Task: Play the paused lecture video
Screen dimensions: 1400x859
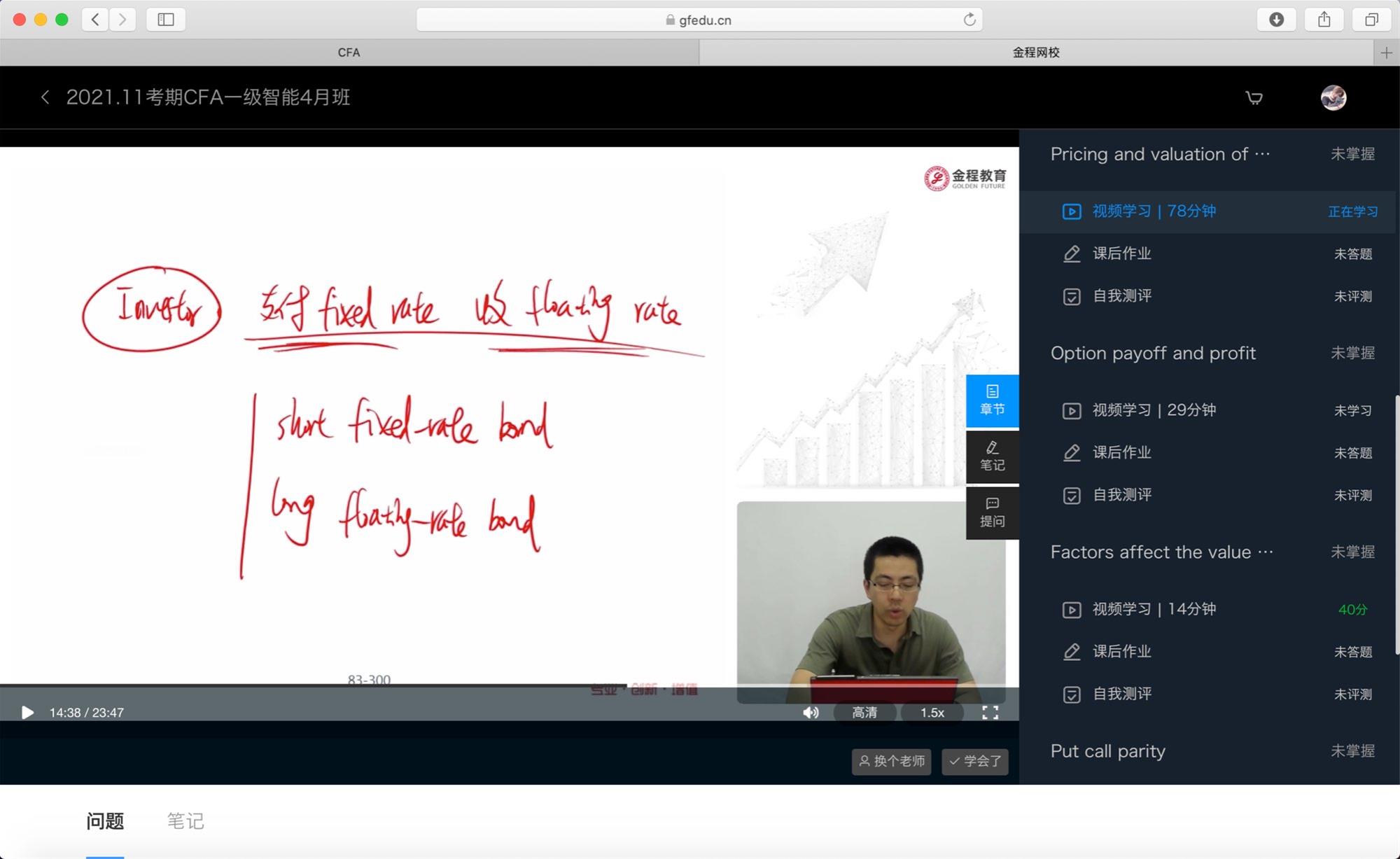Action: [x=27, y=713]
